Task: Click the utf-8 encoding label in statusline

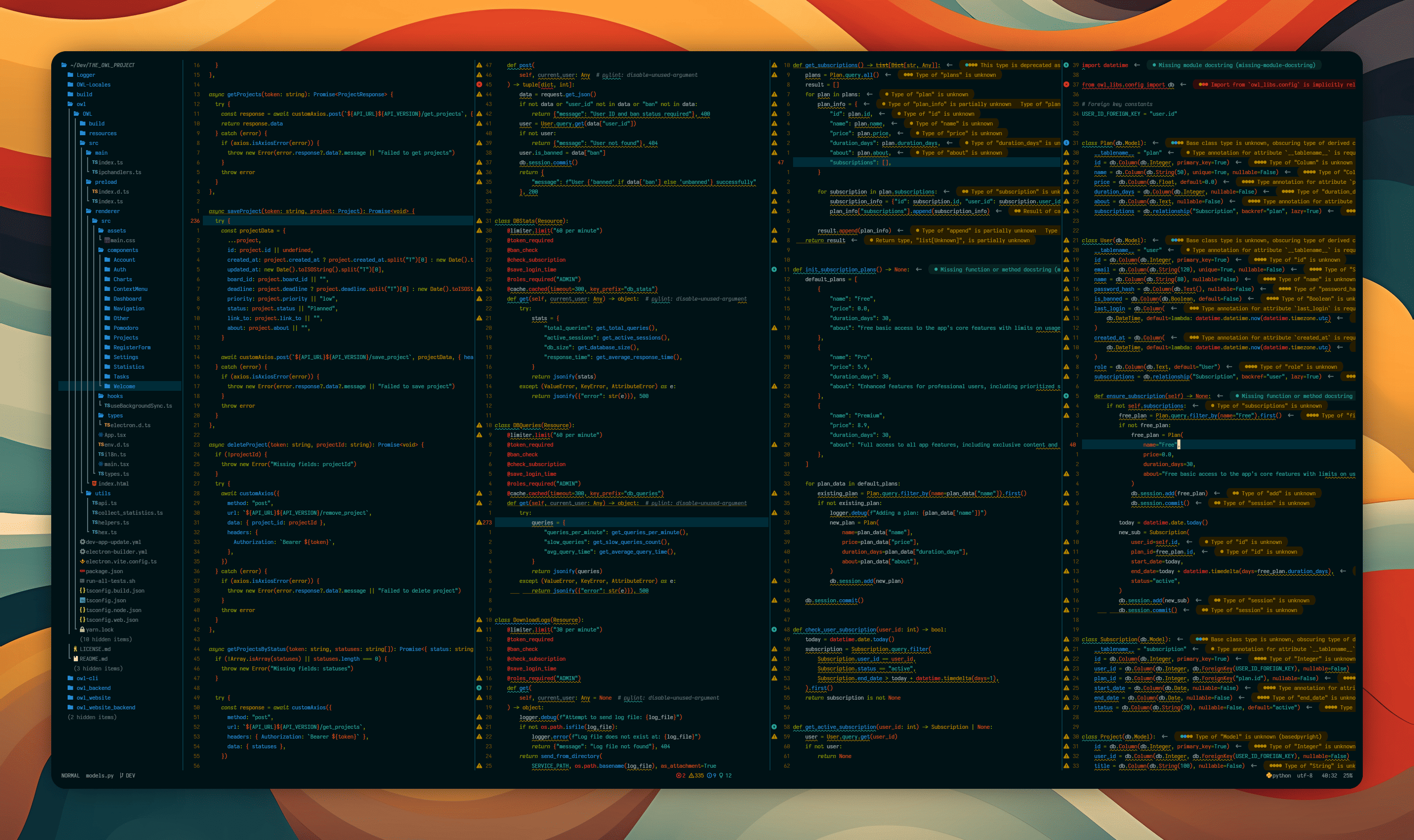Action: tap(1304, 775)
